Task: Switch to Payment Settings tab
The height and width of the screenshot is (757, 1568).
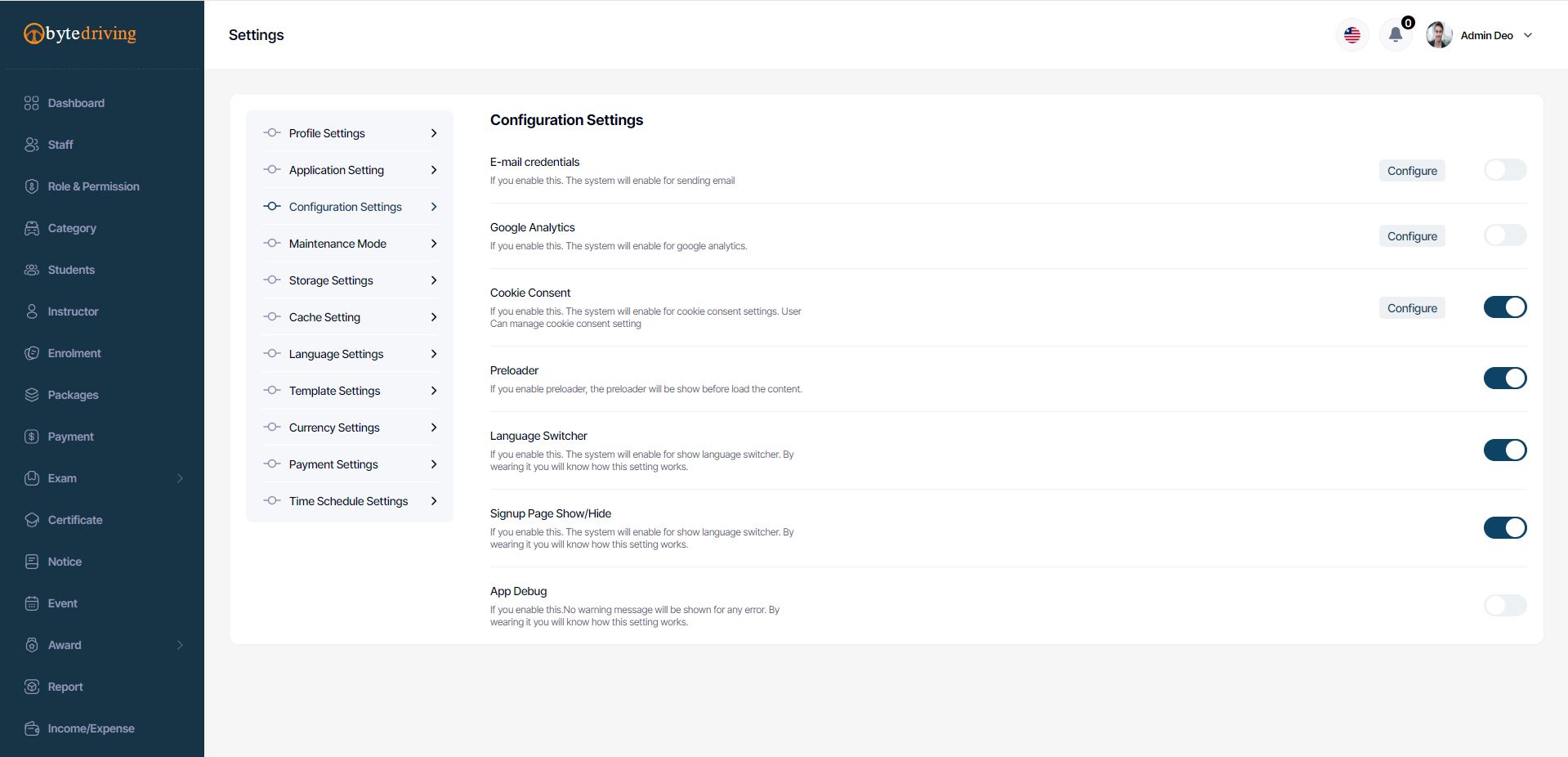Action: [x=333, y=464]
